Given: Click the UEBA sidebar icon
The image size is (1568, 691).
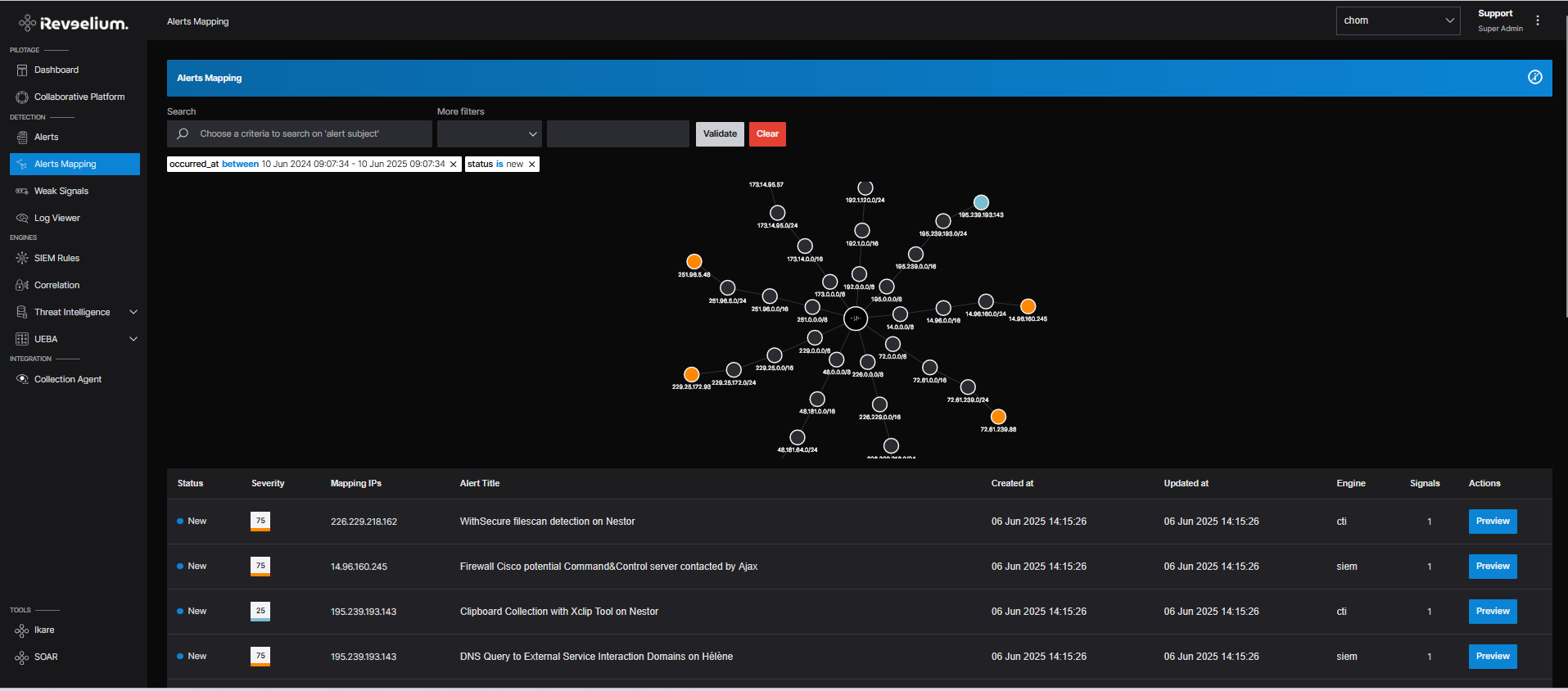Looking at the screenshot, I should [x=22, y=339].
